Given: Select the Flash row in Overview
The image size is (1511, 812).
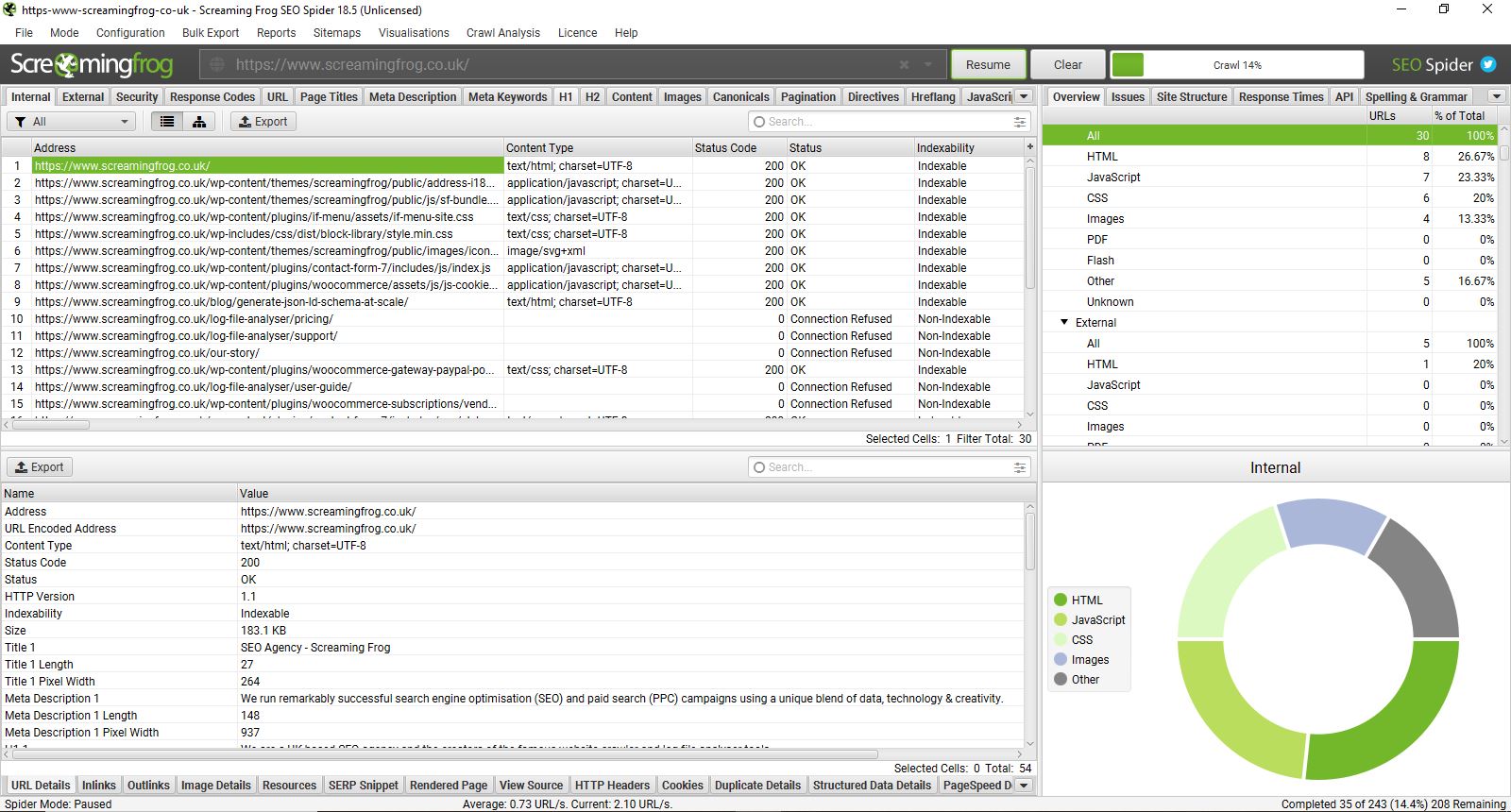Looking at the screenshot, I should coord(1270,261).
